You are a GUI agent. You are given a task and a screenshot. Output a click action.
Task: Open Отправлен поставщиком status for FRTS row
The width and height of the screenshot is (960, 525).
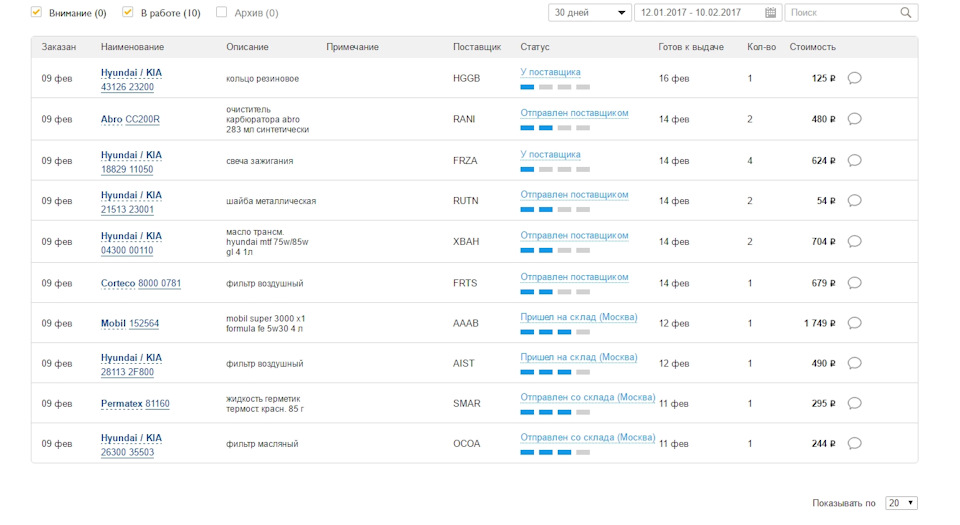[x=574, y=277]
